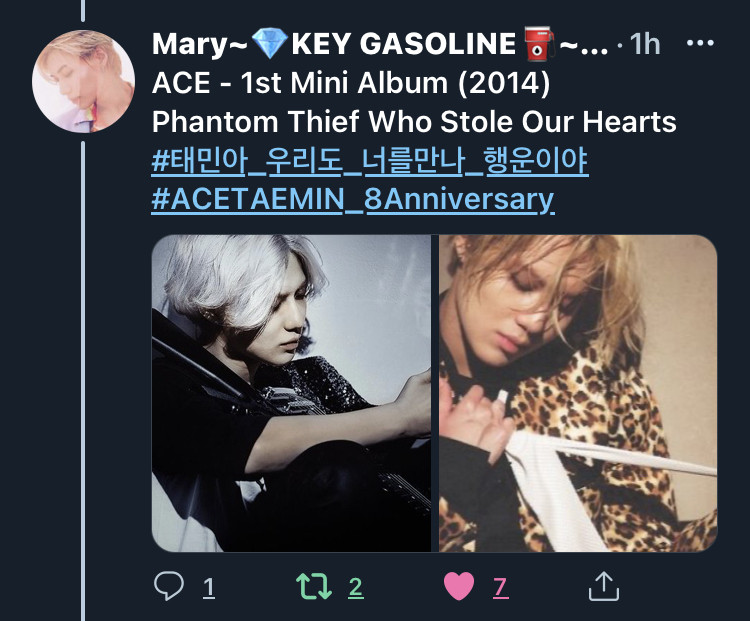Click the green retweet count 2
This screenshot has height=621, width=750.
pos(355,588)
